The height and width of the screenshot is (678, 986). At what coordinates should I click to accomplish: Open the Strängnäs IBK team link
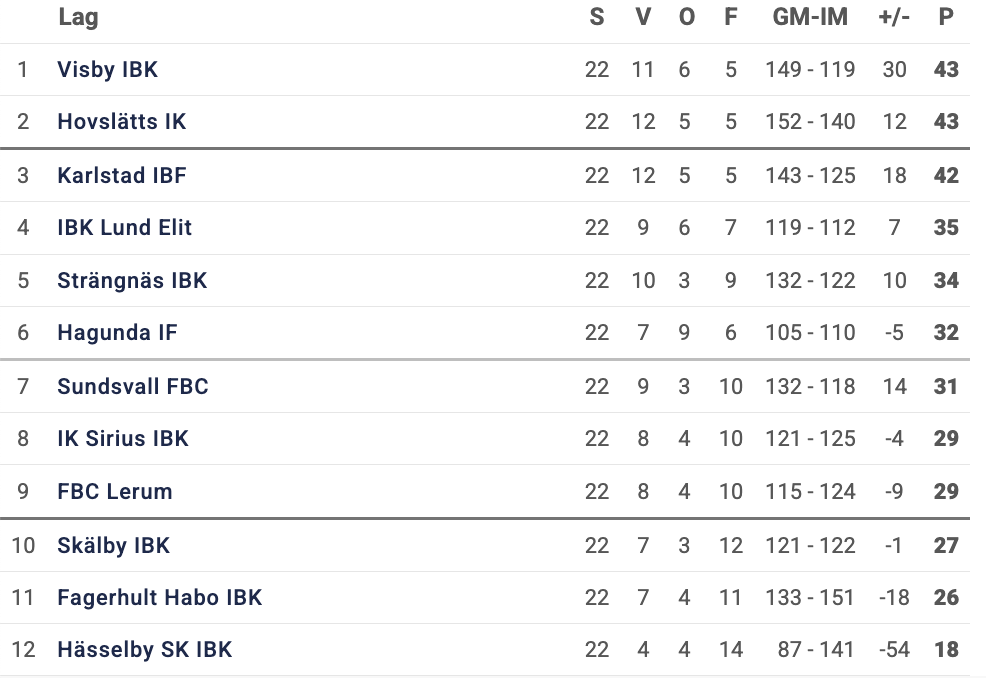tap(132, 281)
